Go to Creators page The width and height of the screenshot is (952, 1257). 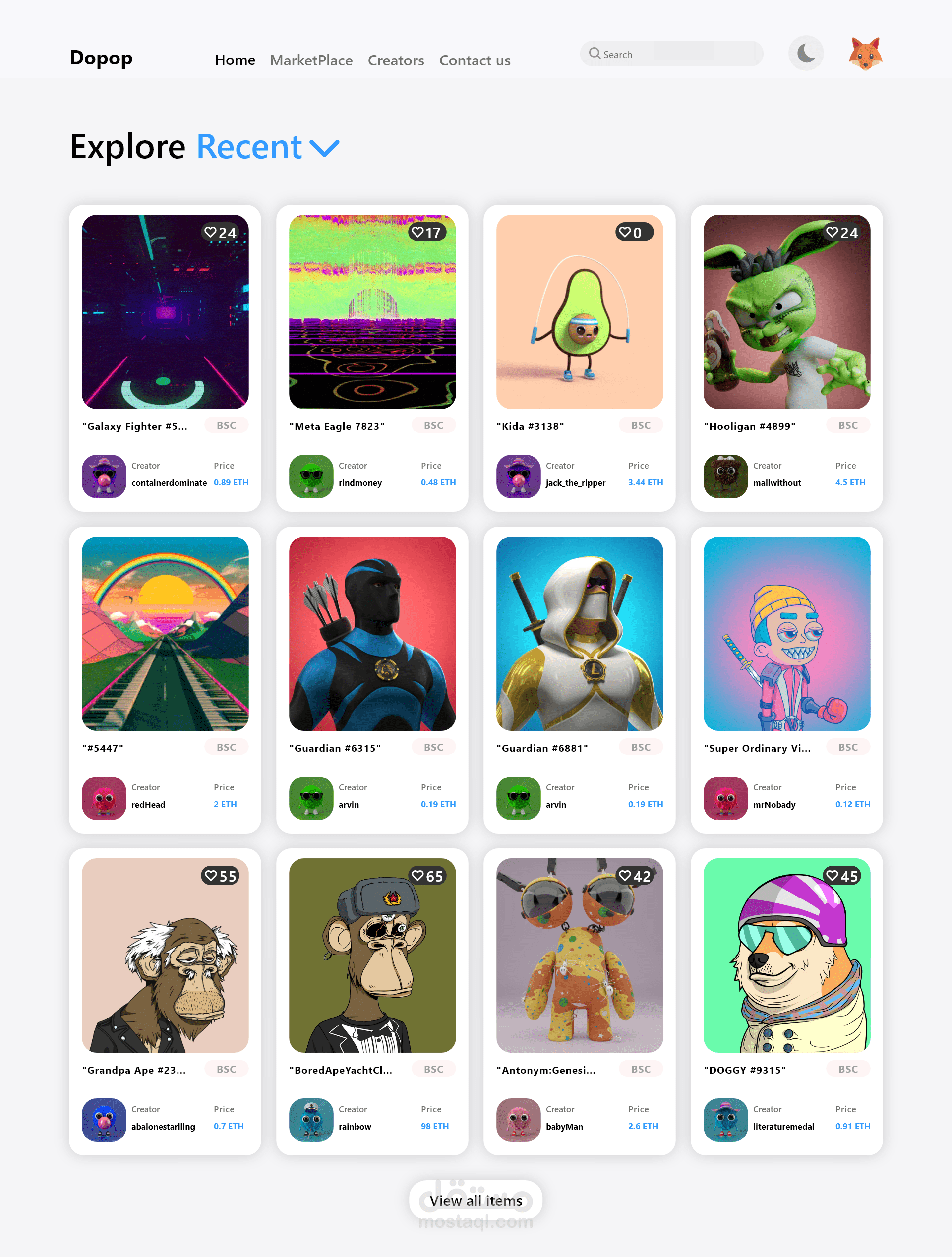pyautogui.click(x=396, y=60)
